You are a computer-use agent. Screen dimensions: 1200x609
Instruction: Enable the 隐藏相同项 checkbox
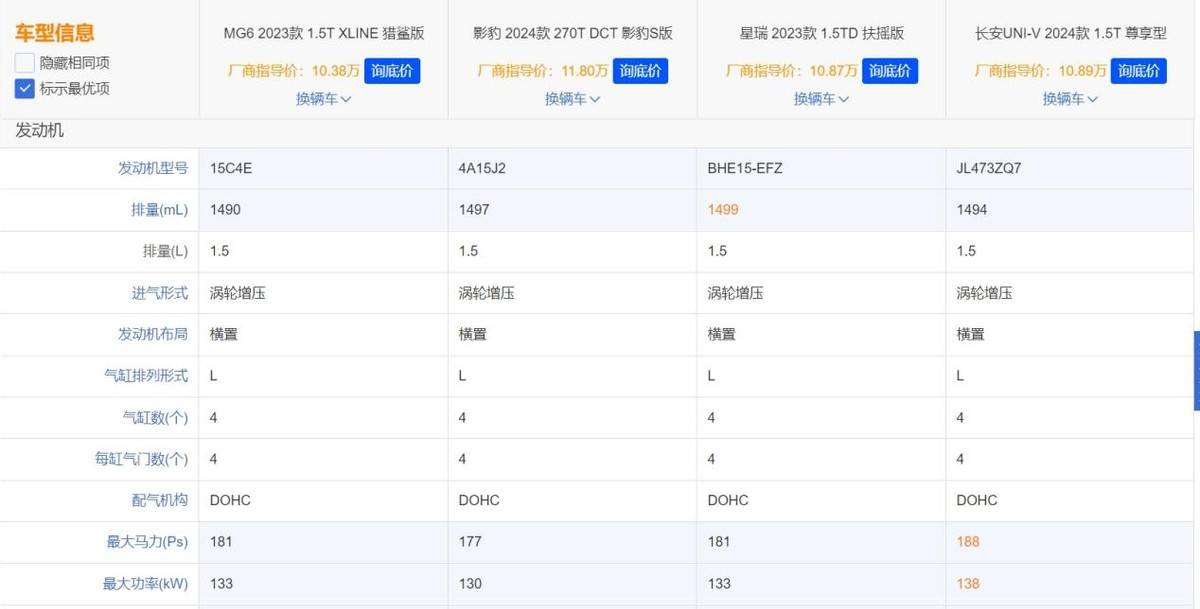(25, 62)
